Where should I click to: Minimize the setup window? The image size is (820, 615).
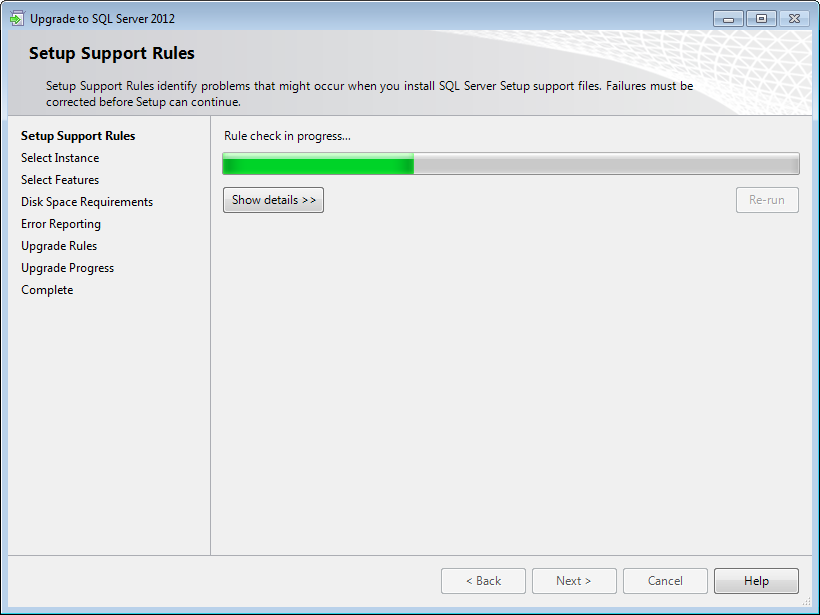pyautogui.click(x=728, y=18)
